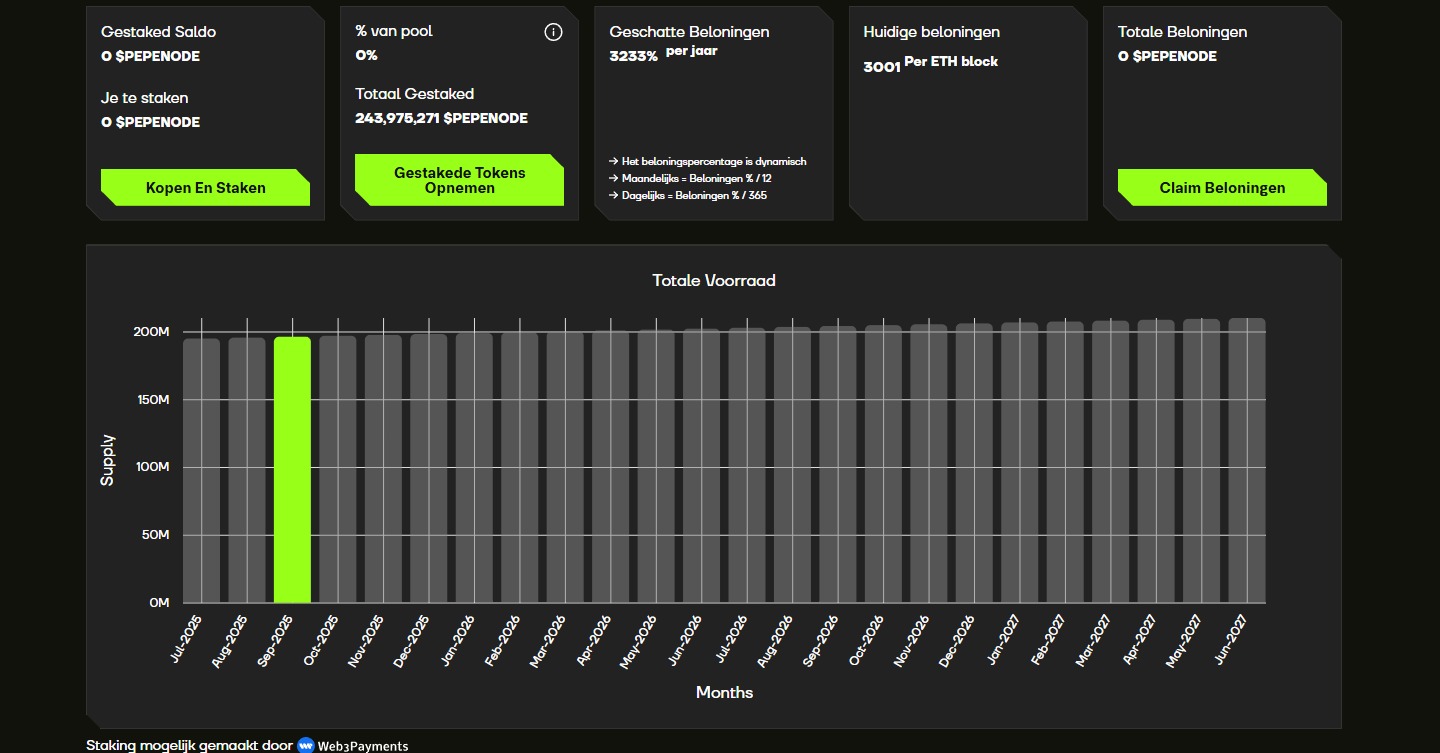Select the Jan-2026 supply bar
Image resolution: width=1440 pixels, height=753 pixels.
[x=474, y=468]
